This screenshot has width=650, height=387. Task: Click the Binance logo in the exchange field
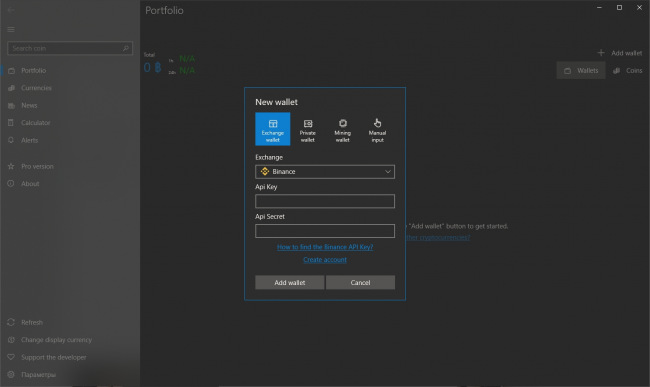pos(265,171)
